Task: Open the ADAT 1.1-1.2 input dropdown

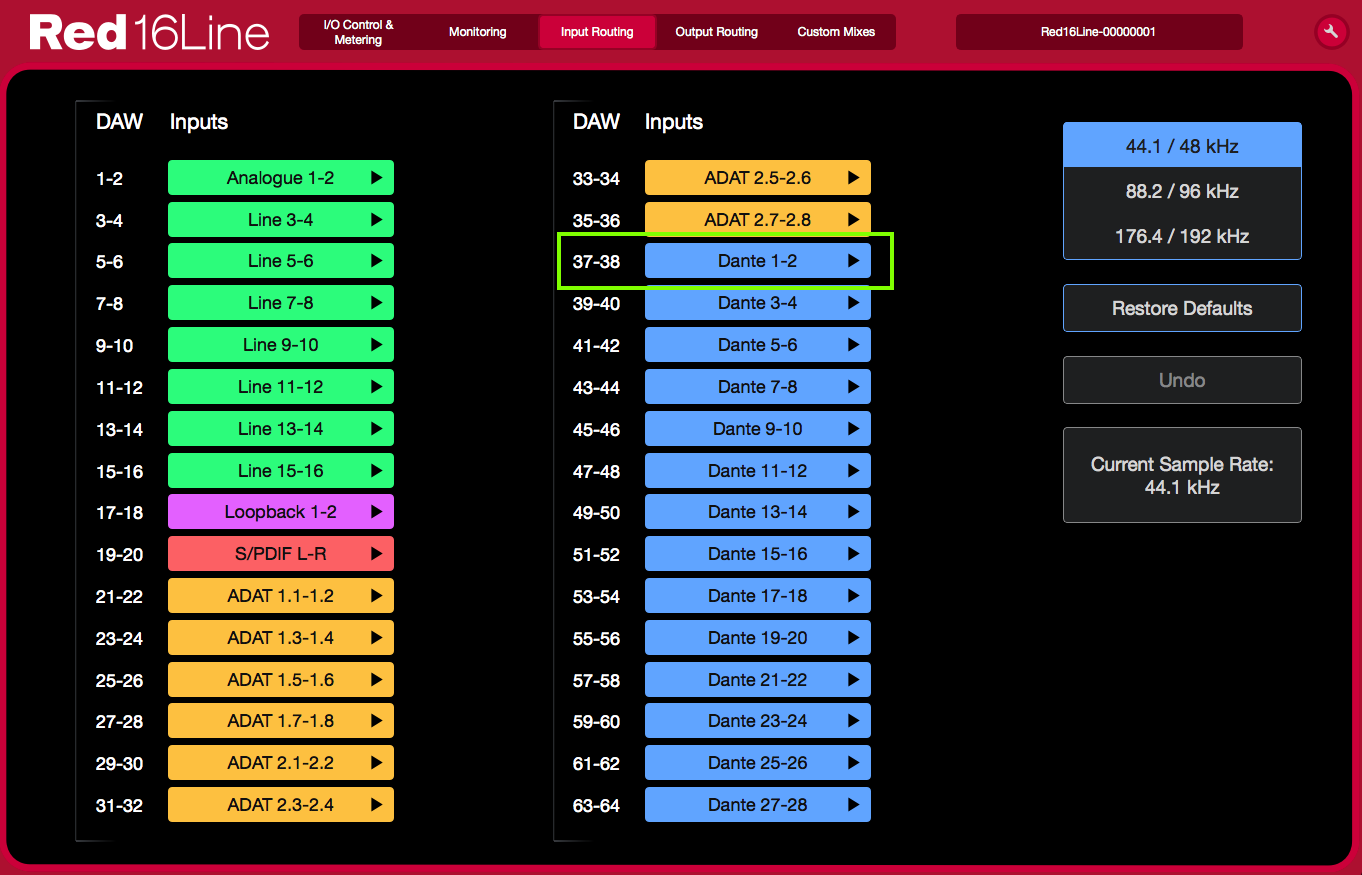Action: pos(281,596)
